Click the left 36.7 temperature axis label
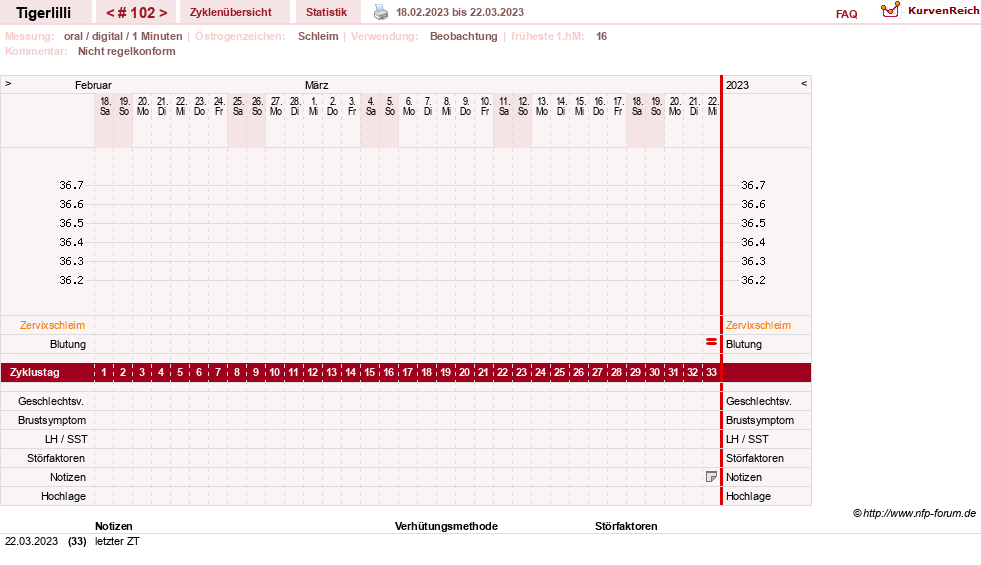Image resolution: width=981 pixels, height=565 pixels. coord(71,185)
